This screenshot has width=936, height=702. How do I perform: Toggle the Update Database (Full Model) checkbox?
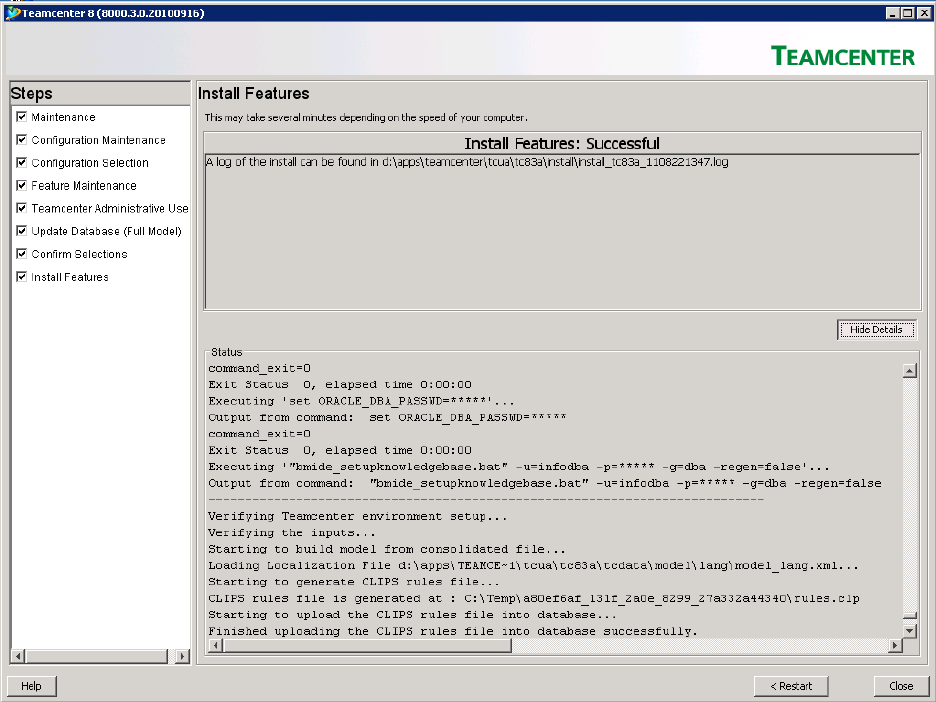point(21,230)
